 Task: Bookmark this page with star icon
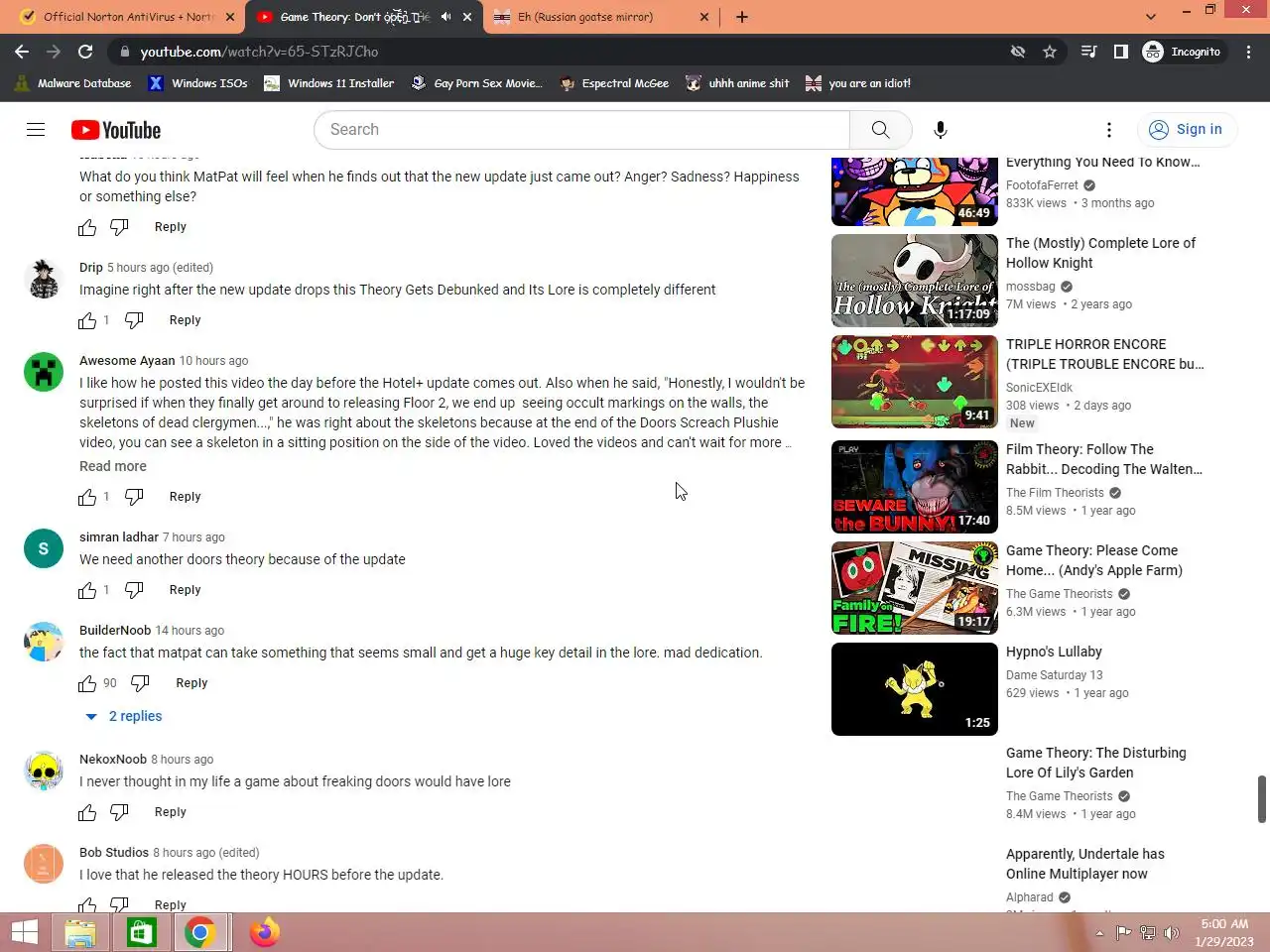(x=1050, y=52)
